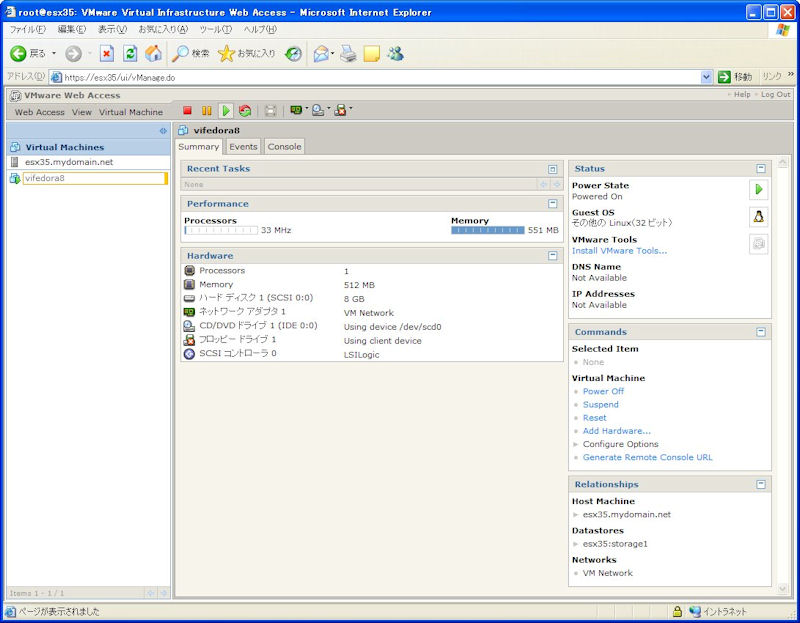Image resolution: width=800 pixels, height=623 pixels.
Task: Click the IE Home button
Action: pos(153,54)
